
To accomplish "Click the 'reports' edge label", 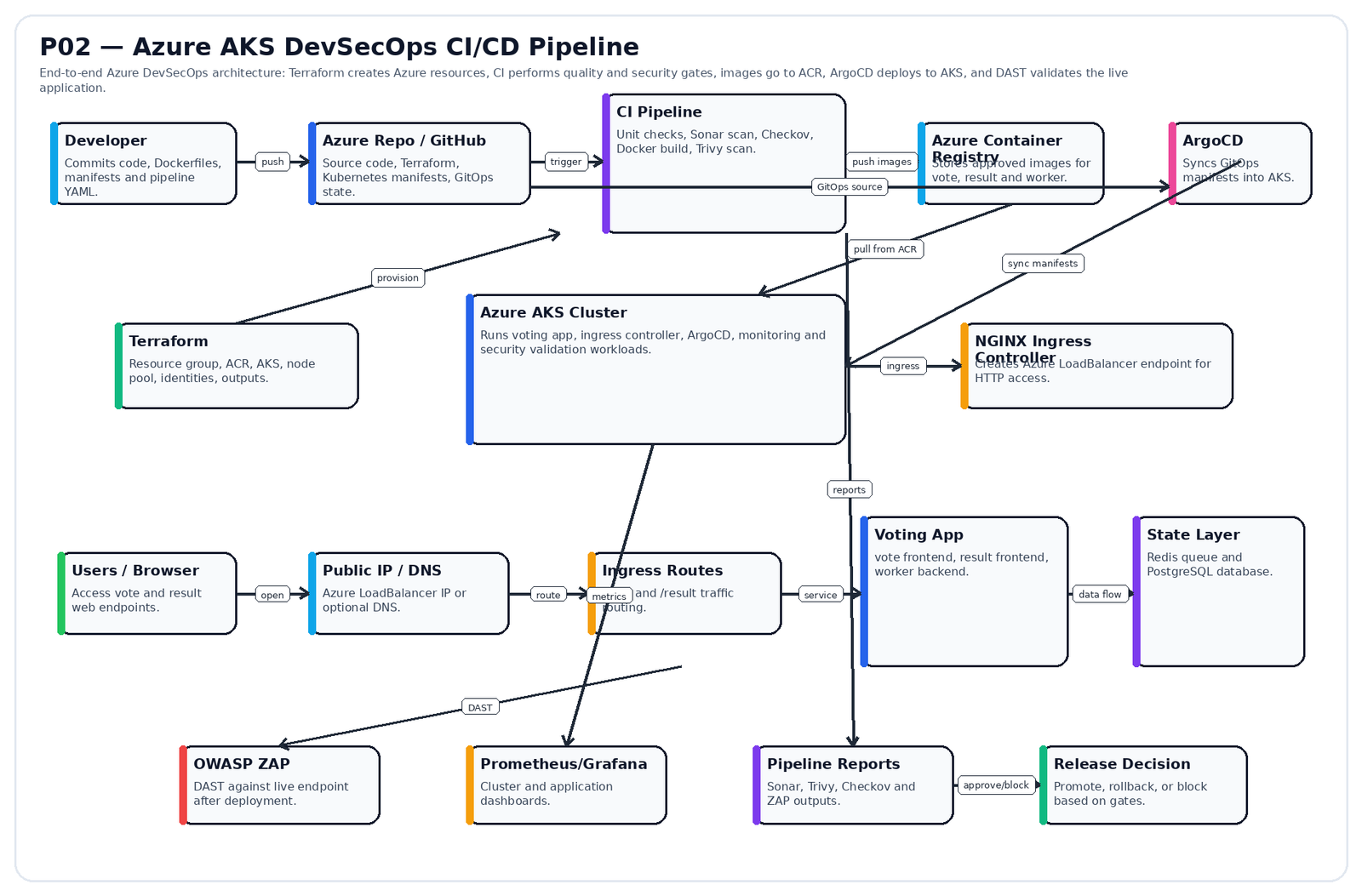I will [x=850, y=489].
